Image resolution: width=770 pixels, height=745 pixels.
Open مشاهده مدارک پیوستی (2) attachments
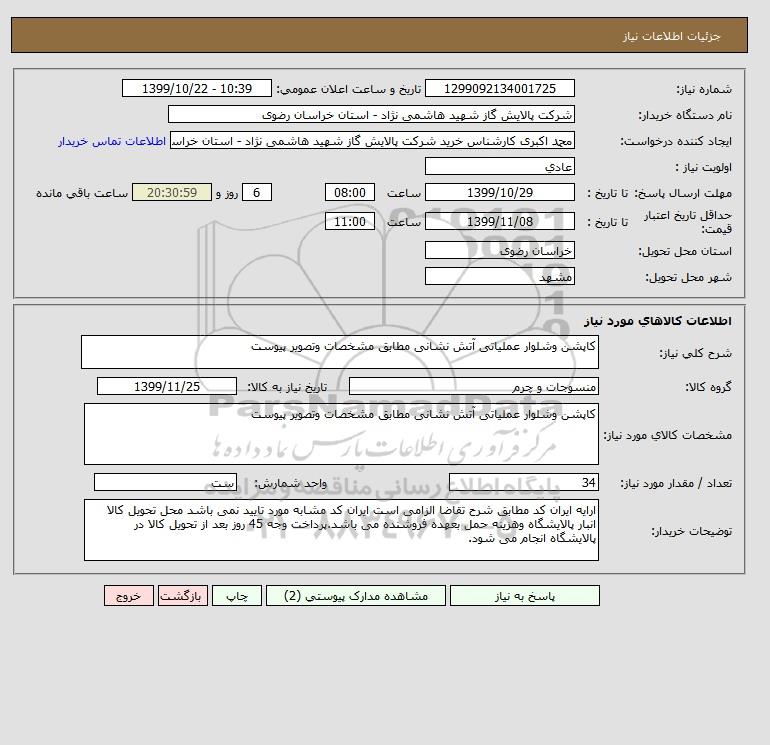pyautogui.click(x=356, y=596)
